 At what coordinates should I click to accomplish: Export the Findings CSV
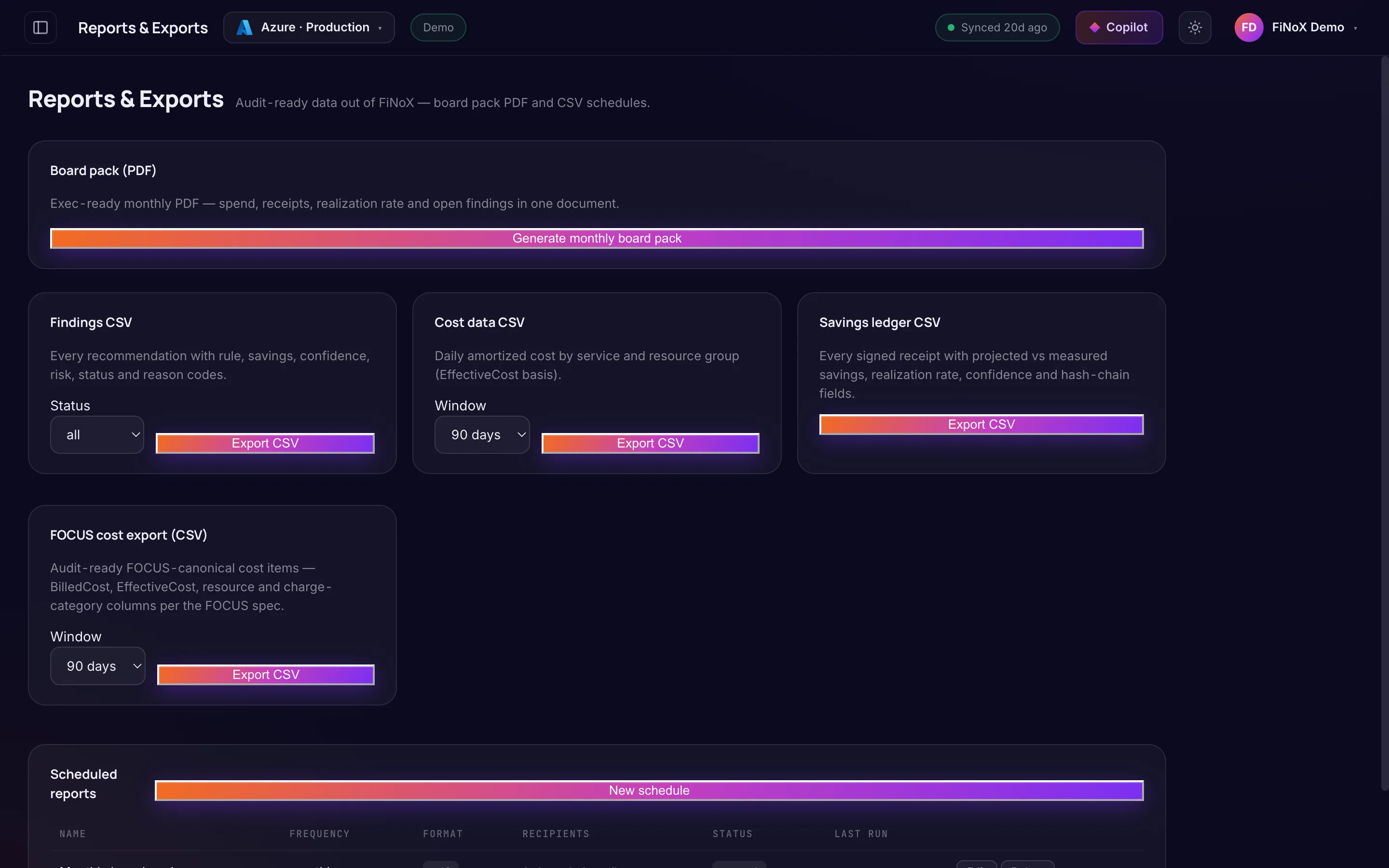point(265,443)
